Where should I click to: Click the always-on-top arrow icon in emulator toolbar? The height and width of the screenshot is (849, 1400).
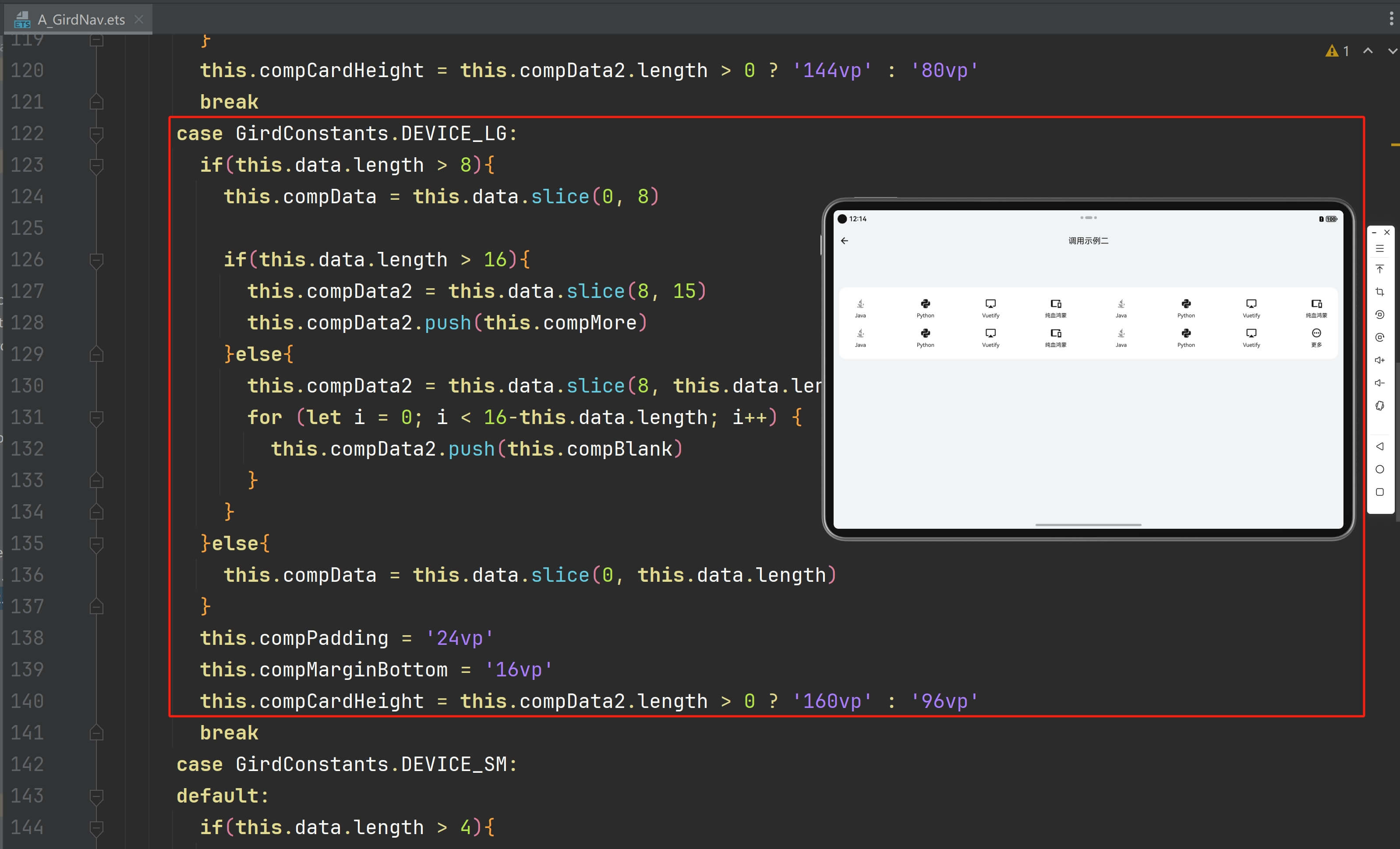pos(1379,269)
